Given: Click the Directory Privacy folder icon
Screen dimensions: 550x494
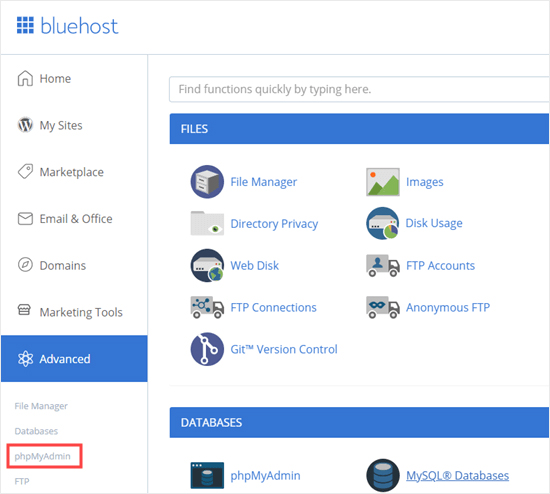Looking at the screenshot, I should pyautogui.click(x=207, y=223).
